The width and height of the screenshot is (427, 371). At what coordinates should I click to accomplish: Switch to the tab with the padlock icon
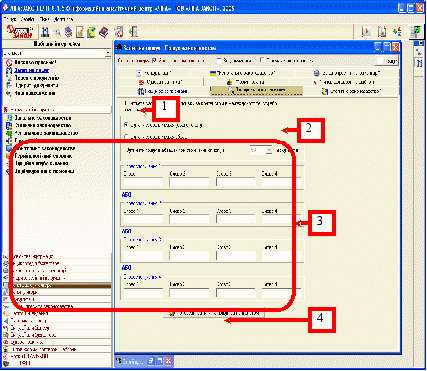(x=247, y=82)
